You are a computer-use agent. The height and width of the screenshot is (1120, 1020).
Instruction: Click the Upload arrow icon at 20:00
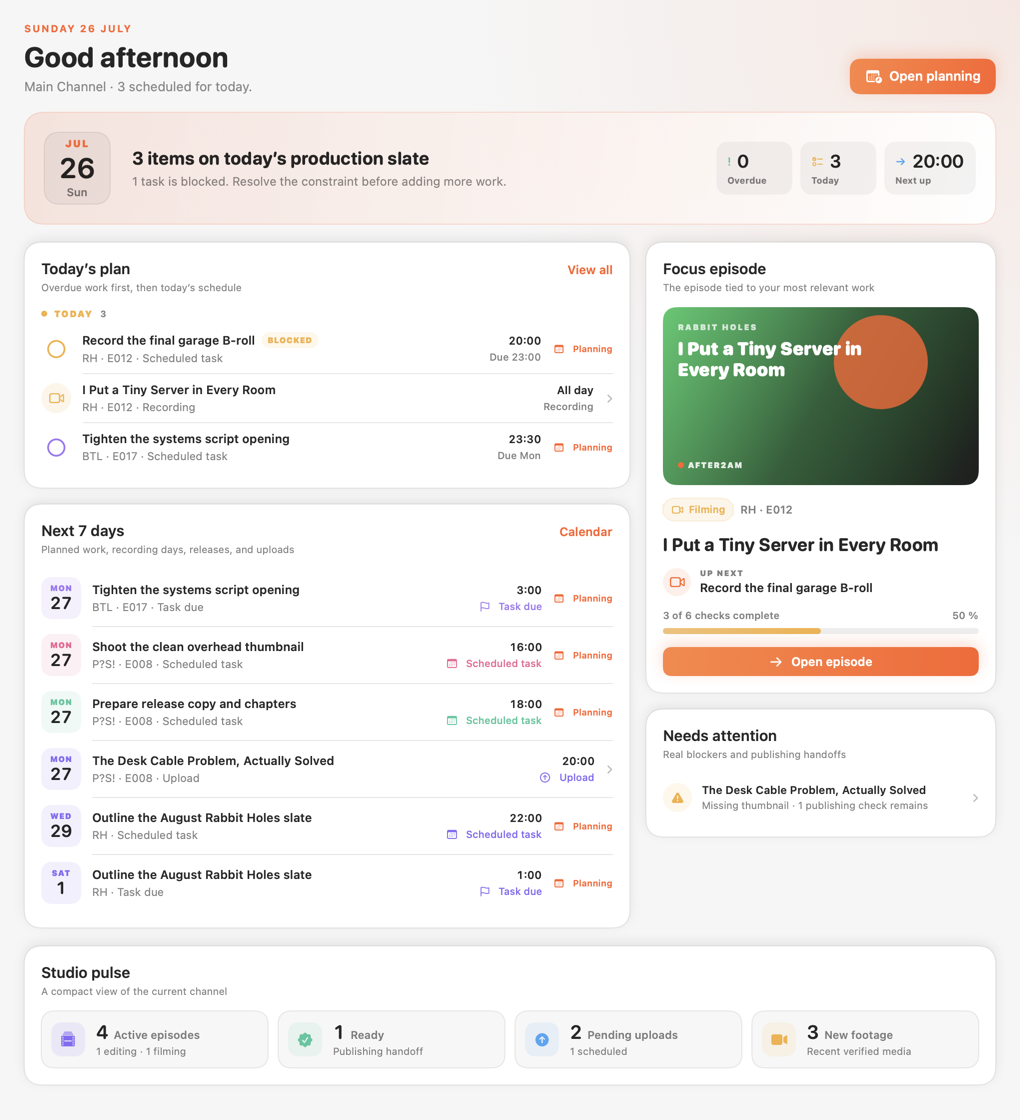click(545, 778)
